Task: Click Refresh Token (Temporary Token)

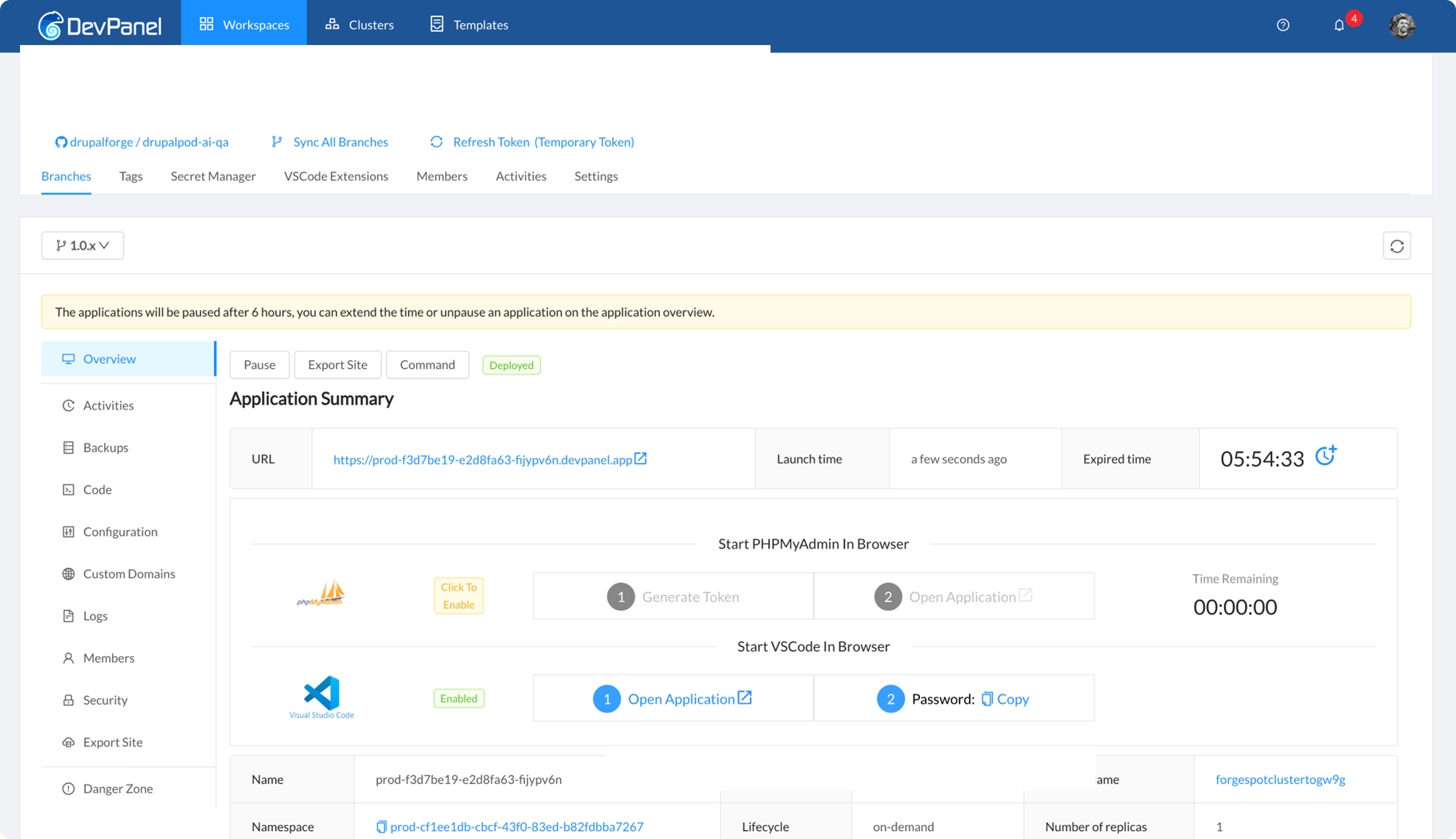Action: click(x=544, y=142)
